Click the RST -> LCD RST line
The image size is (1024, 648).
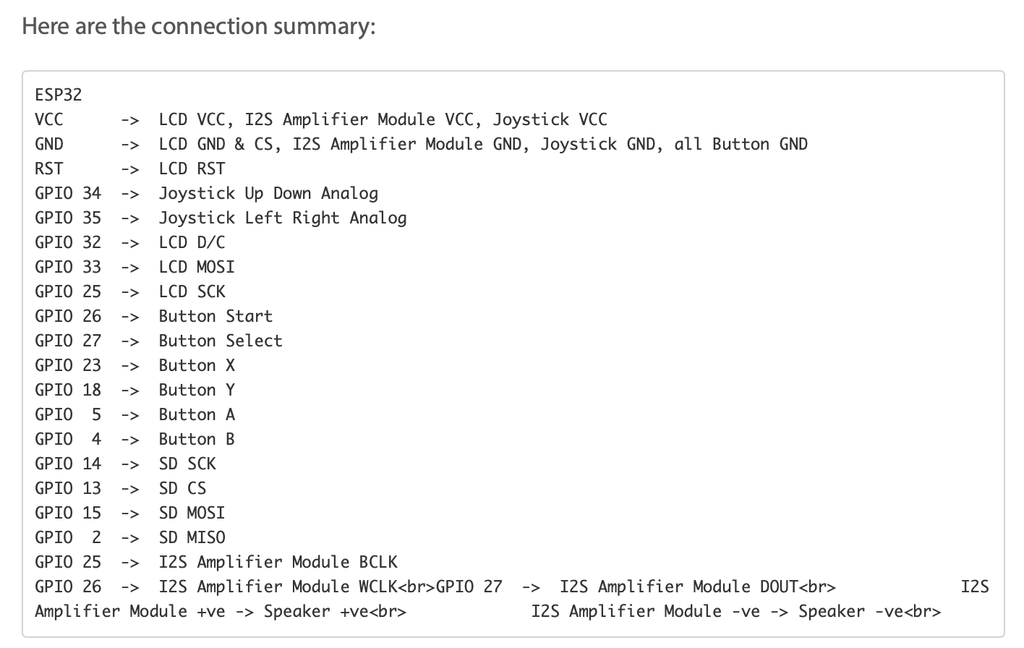pos(130,169)
